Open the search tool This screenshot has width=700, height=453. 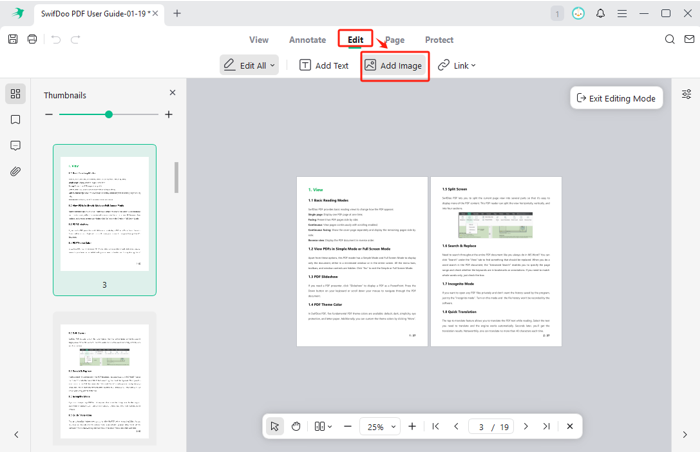click(670, 39)
